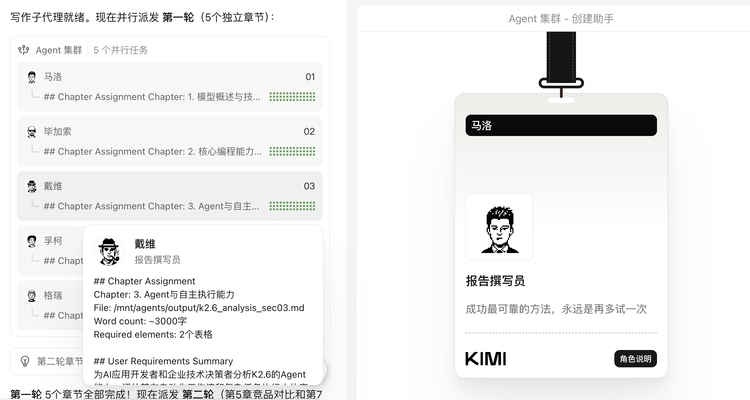Click 格瑞's avatar icon
Viewport: 750px width, 400px height.
pyautogui.click(x=32, y=296)
